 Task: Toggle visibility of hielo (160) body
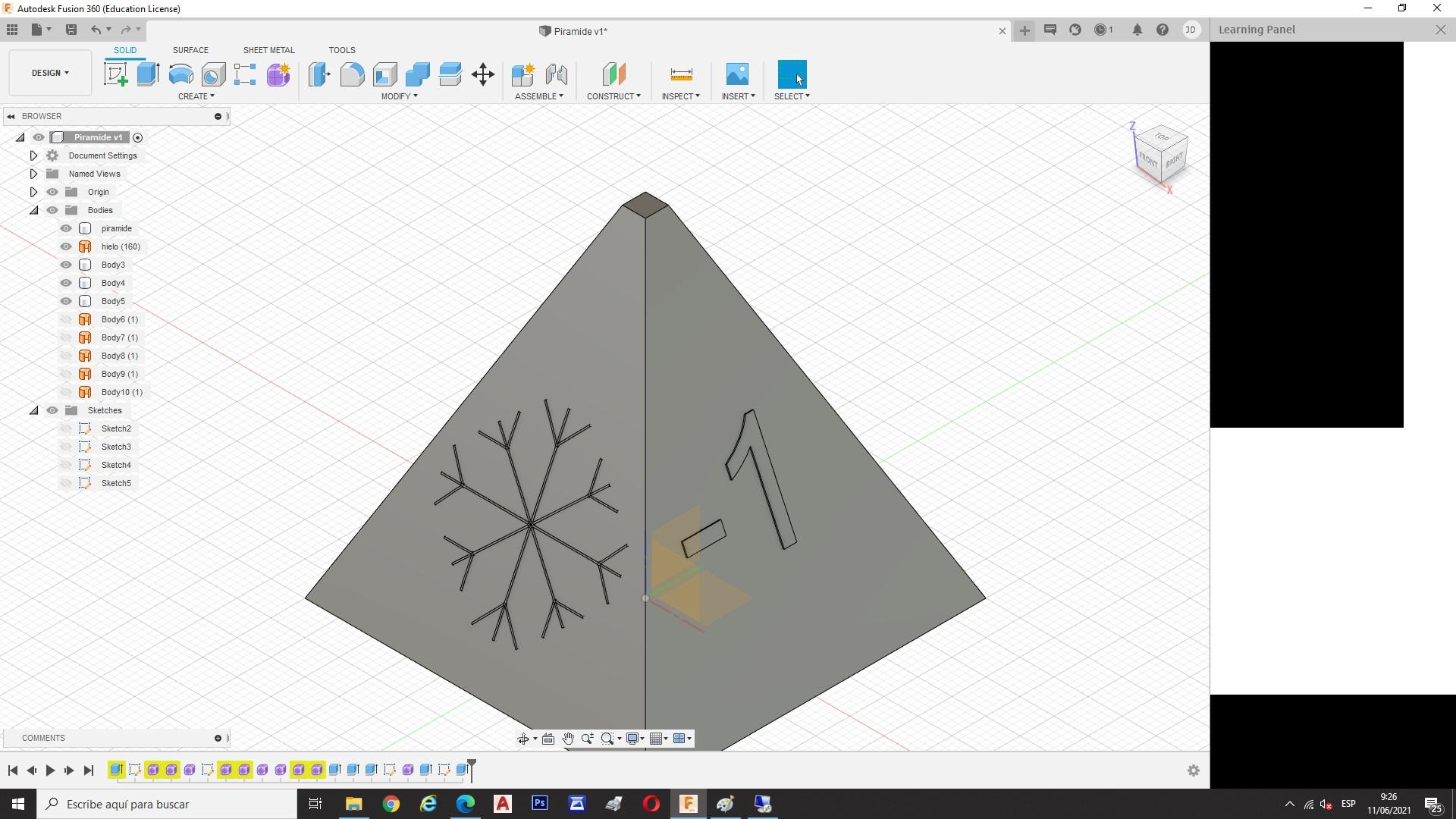tap(66, 246)
